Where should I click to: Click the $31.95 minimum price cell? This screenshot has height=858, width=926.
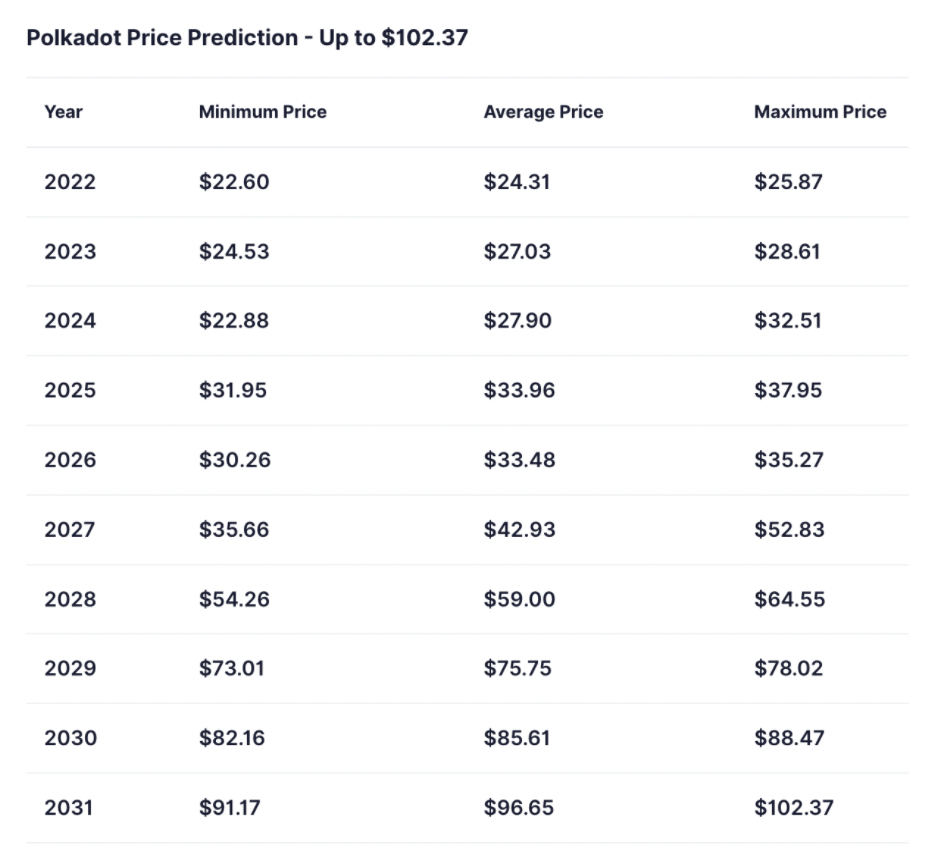pyautogui.click(x=233, y=390)
